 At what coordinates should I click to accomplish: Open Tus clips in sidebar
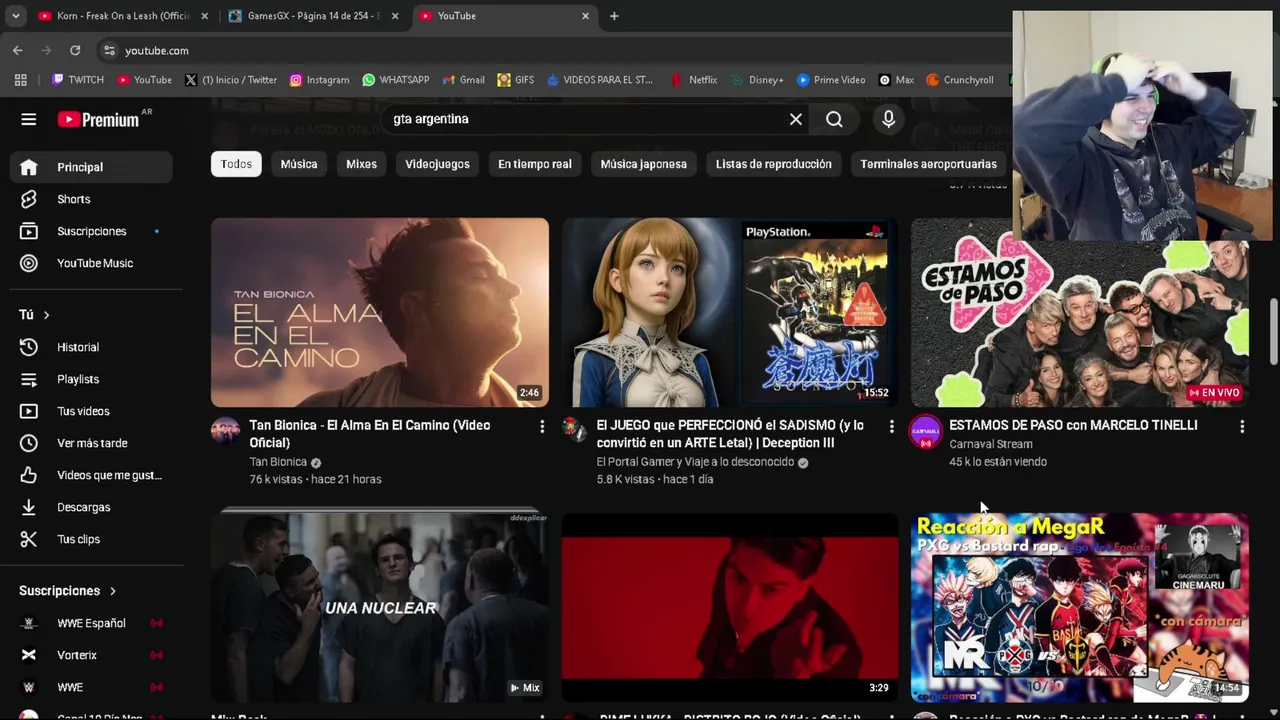coord(91,539)
